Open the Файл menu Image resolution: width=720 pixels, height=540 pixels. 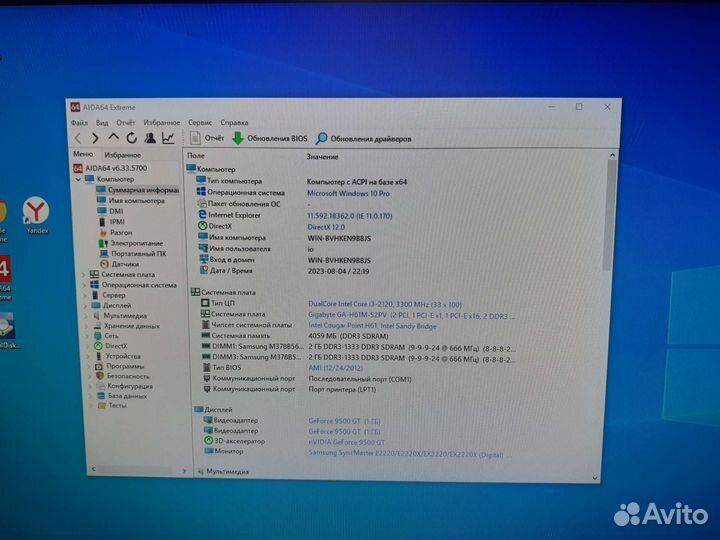pyautogui.click(x=79, y=123)
